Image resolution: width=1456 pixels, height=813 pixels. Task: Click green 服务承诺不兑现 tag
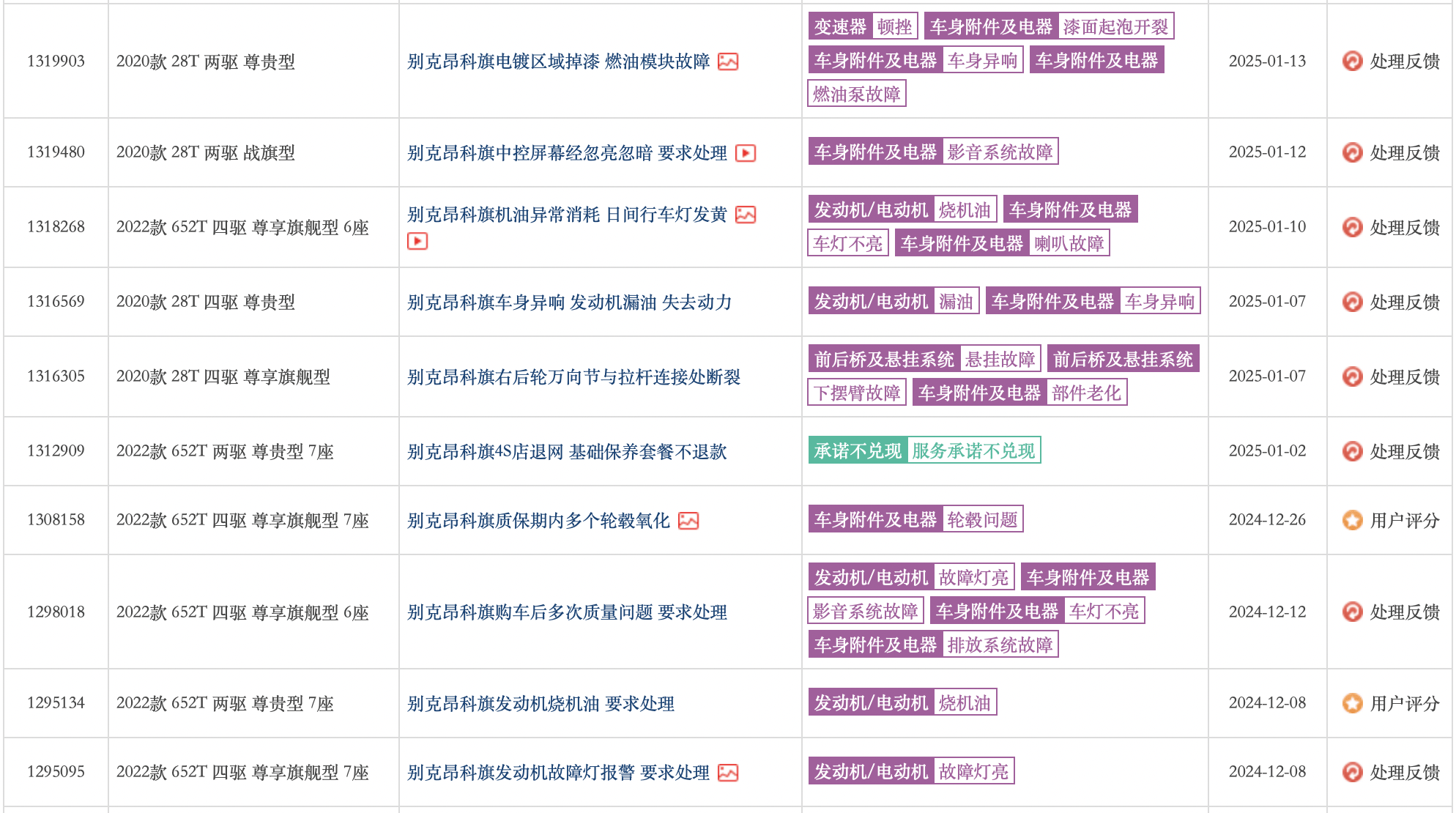(x=973, y=451)
